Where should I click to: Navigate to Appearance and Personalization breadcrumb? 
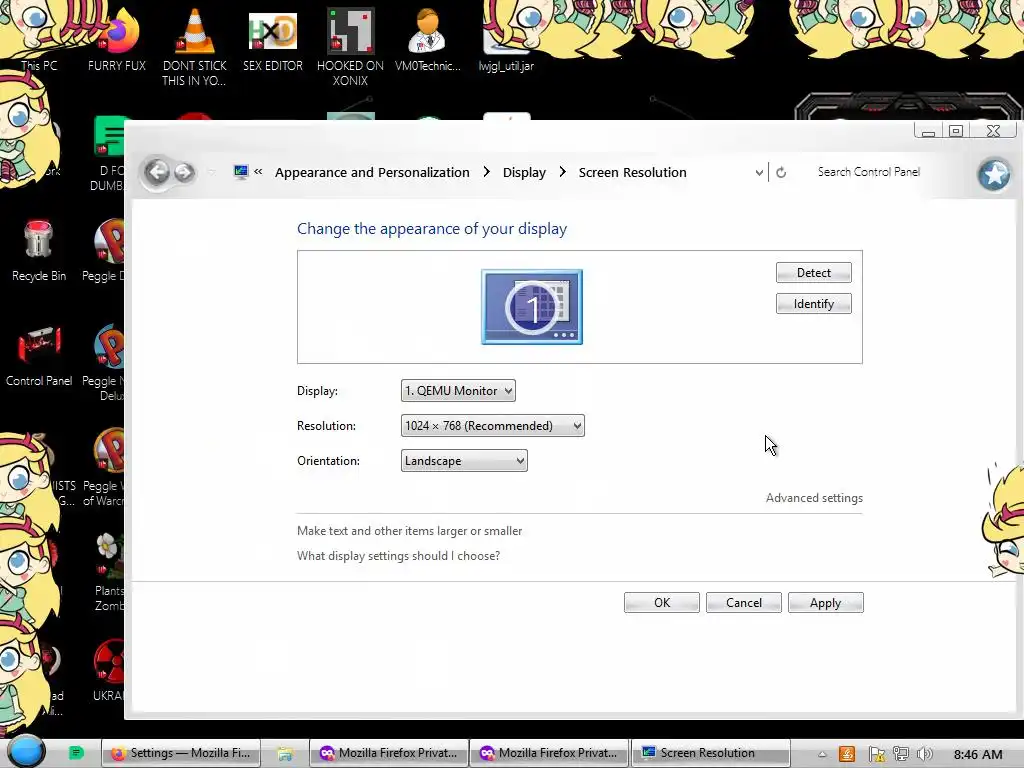pyautogui.click(x=372, y=172)
